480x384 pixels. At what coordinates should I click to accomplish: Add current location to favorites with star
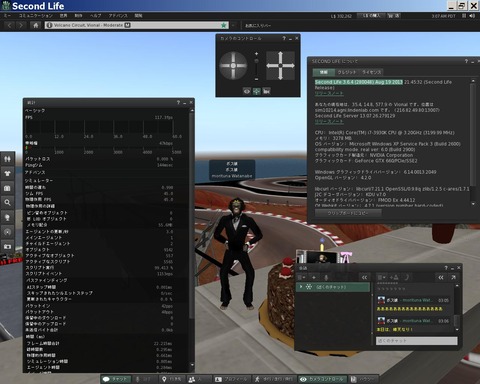tap(224, 25)
